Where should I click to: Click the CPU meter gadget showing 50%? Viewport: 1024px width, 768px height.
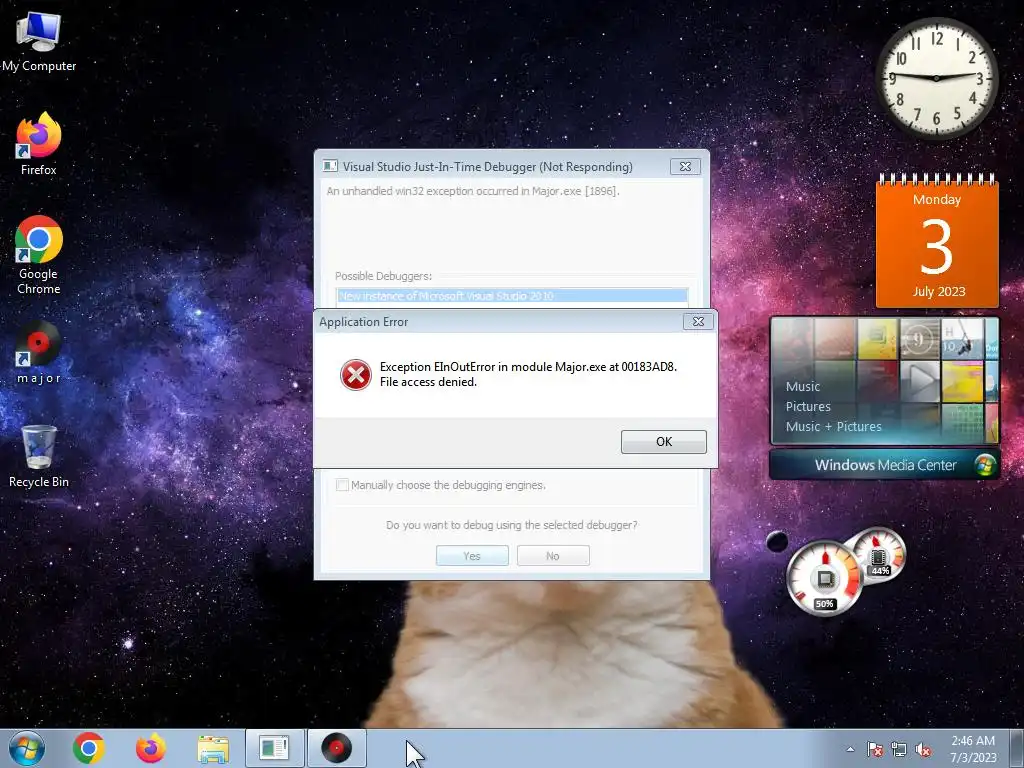825,579
